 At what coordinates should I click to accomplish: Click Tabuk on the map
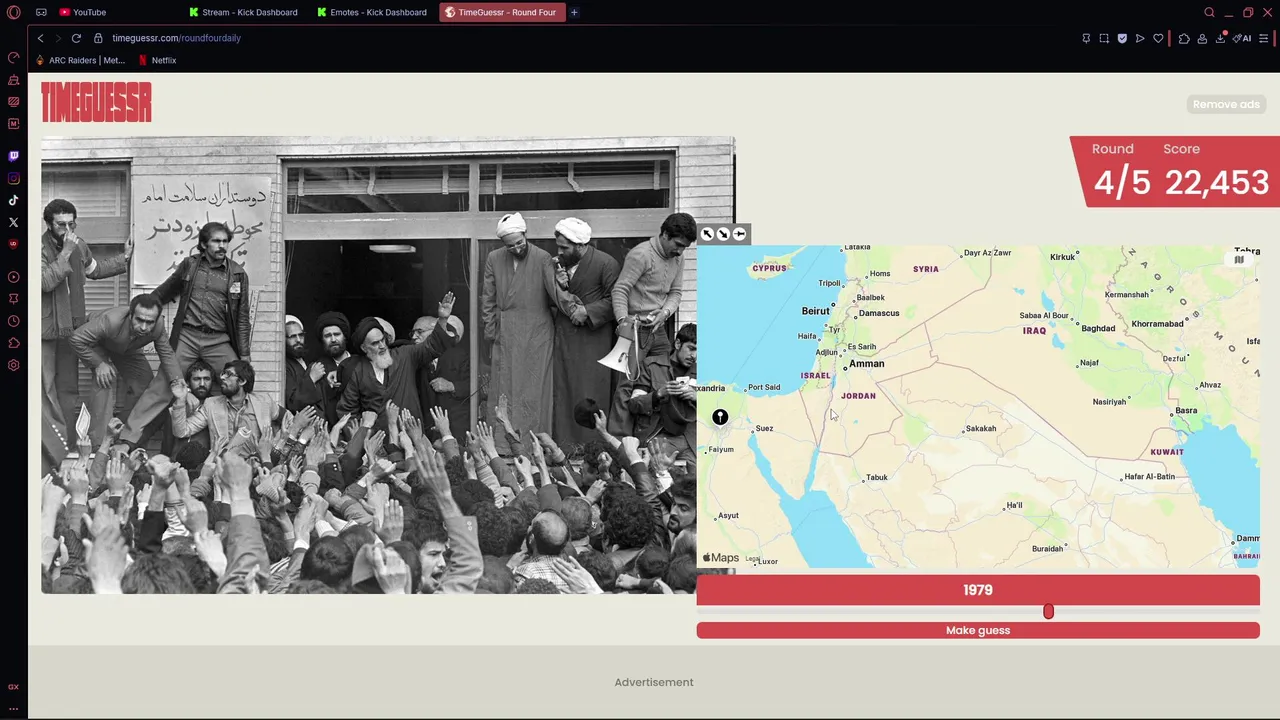tap(875, 477)
